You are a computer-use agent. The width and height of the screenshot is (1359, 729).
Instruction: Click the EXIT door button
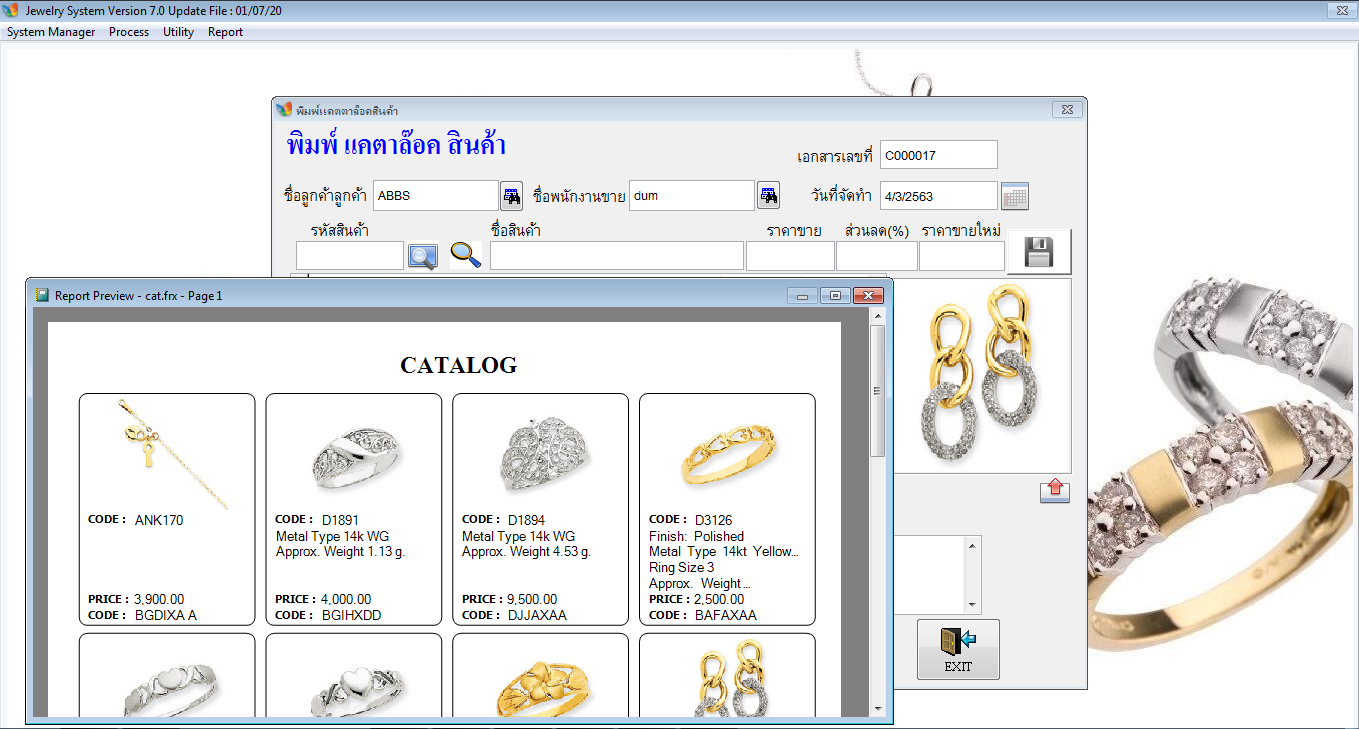pyautogui.click(x=958, y=650)
